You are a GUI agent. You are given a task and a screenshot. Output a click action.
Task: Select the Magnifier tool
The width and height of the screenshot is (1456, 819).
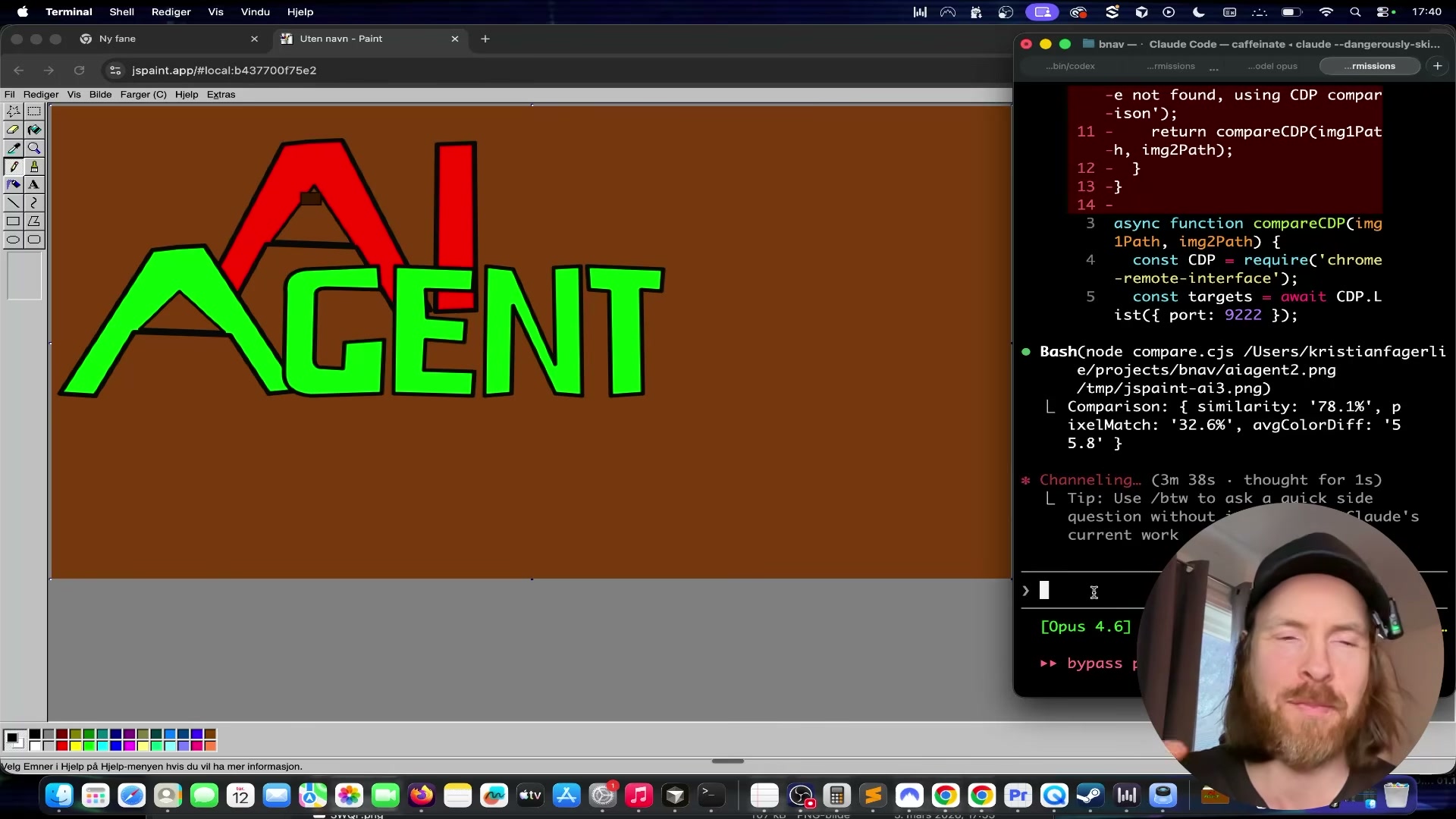coord(34,149)
